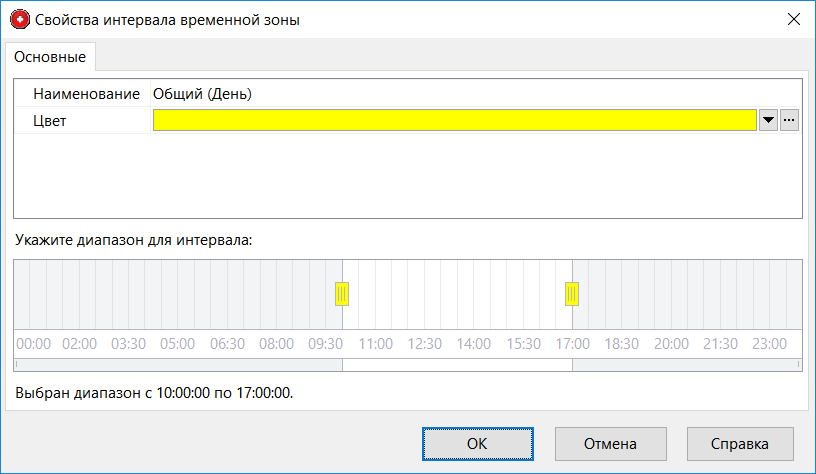Select the Основные tab
Screen dimensions: 816x474
pyautogui.click(x=49, y=57)
